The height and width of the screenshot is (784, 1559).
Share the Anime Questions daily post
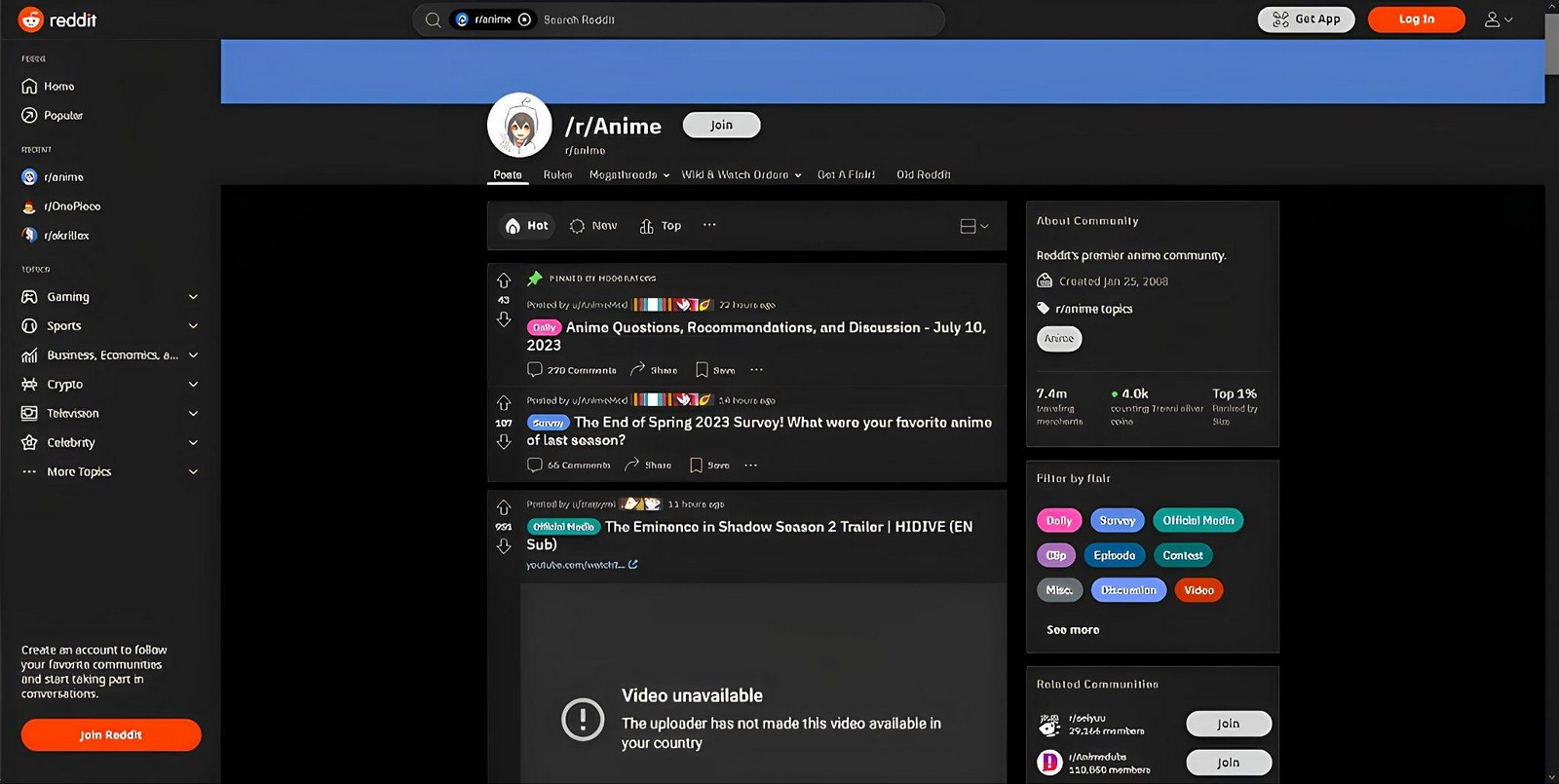pyautogui.click(x=654, y=370)
